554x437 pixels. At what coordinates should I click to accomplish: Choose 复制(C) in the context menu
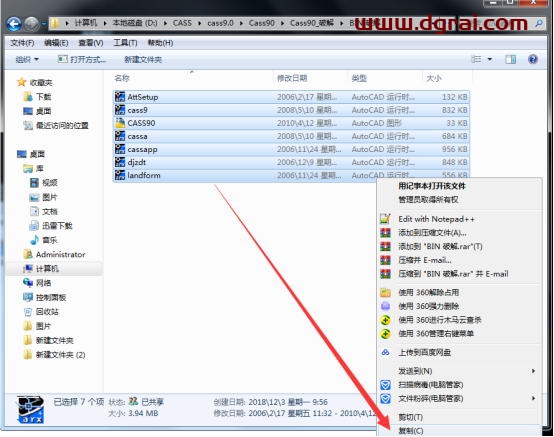coord(411,431)
